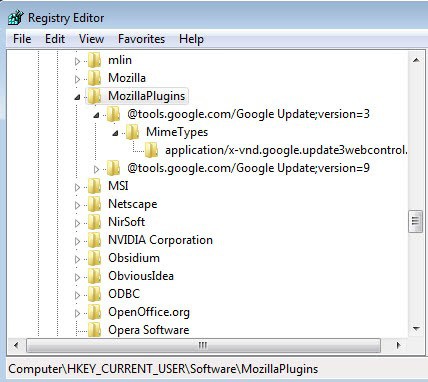Click the horizontal scrollbar left arrow
Screen dimensions: 428x382
pos(16,345)
